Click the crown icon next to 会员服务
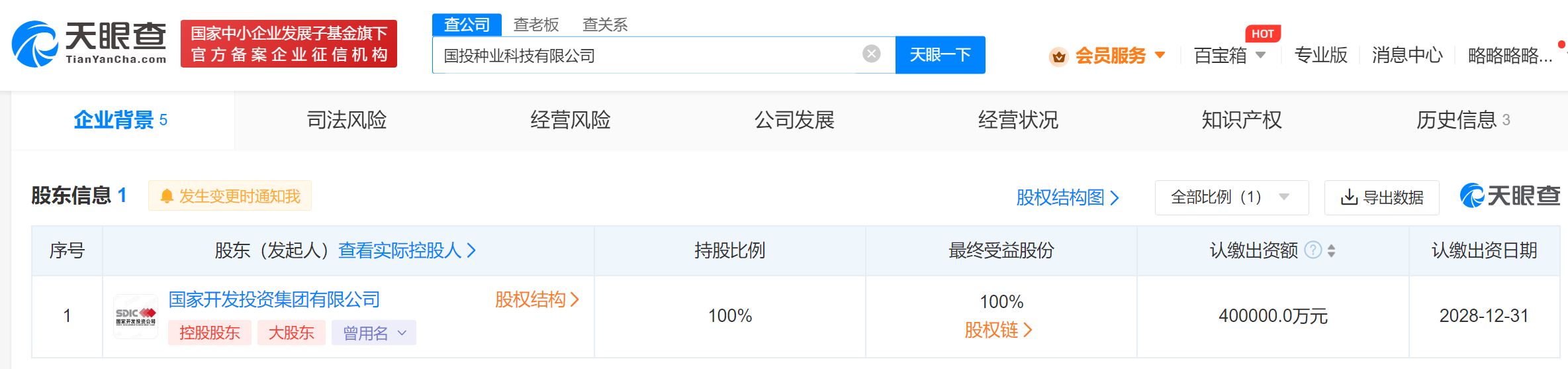The image size is (1568, 369). [x=1059, y=56]
